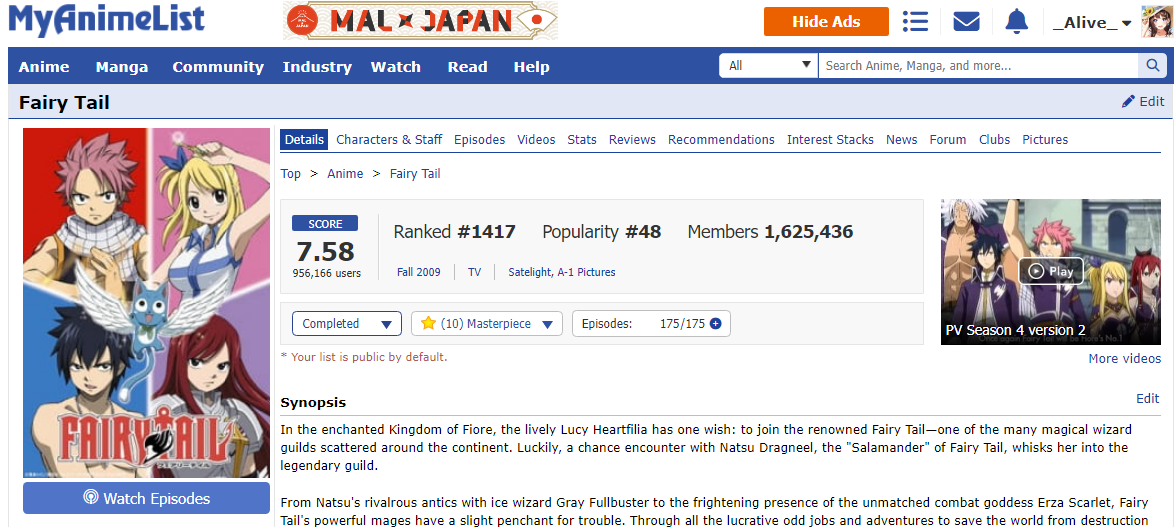
Task: Click the Ranked #1417 text
Action: pyautogui.click(x=455, y=232)
